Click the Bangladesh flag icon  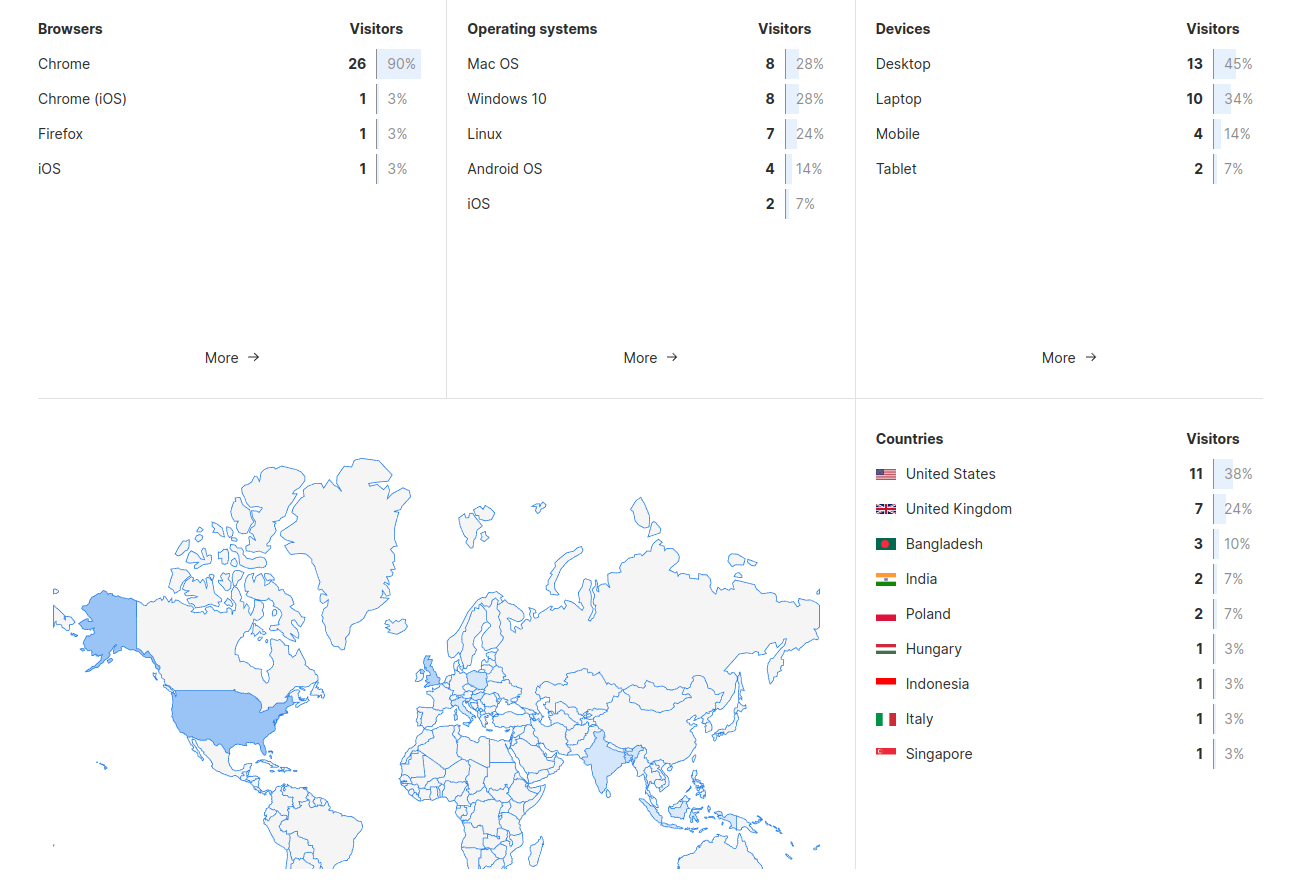tap(886, 544)
